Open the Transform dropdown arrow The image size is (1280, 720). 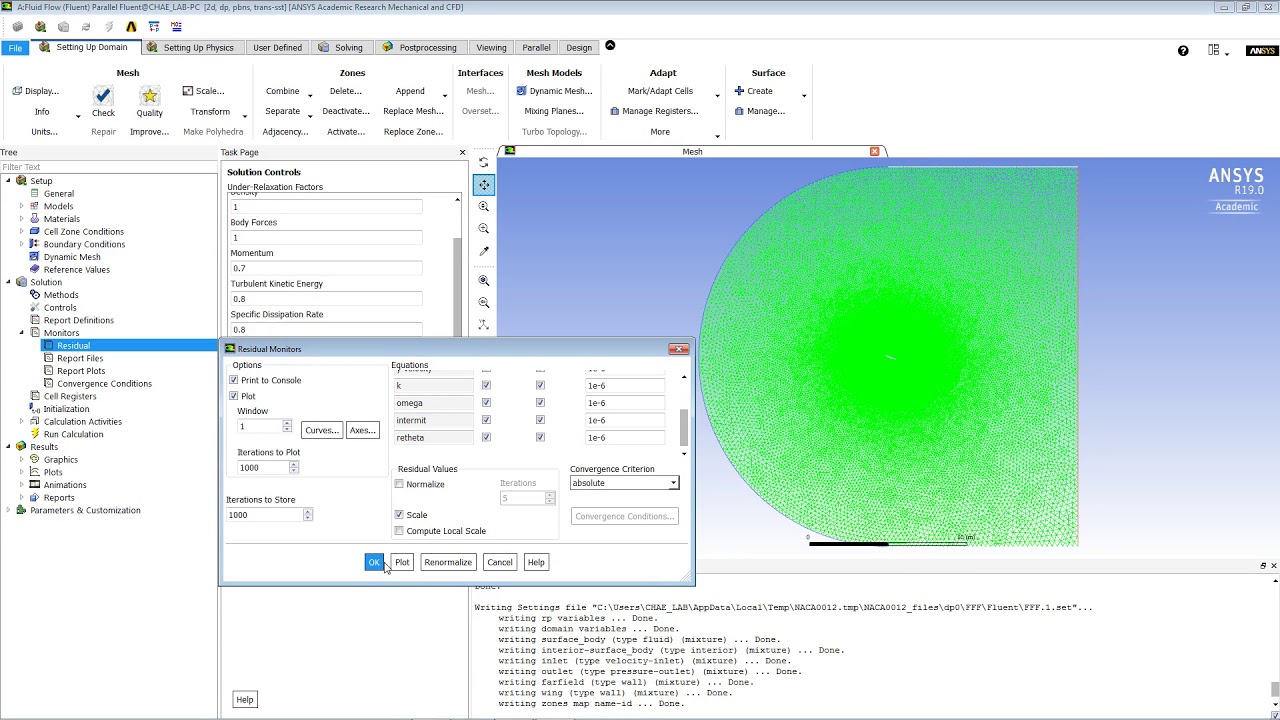point(244,116)
